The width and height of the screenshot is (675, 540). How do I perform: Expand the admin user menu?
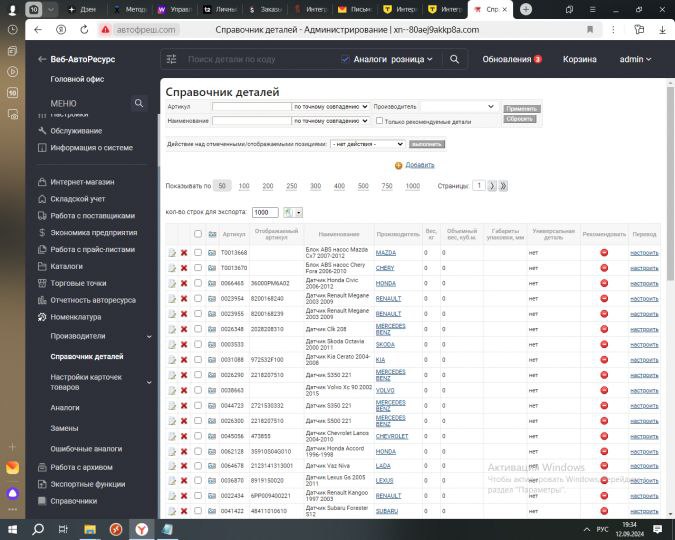click(635, 59)
